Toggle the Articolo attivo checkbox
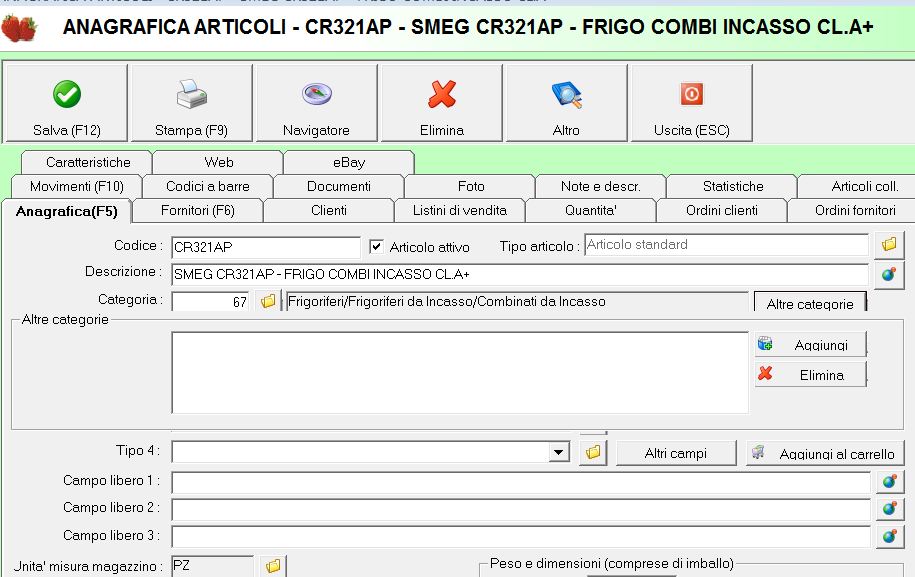Screen dimensions: 915x577 coord(376,246)
